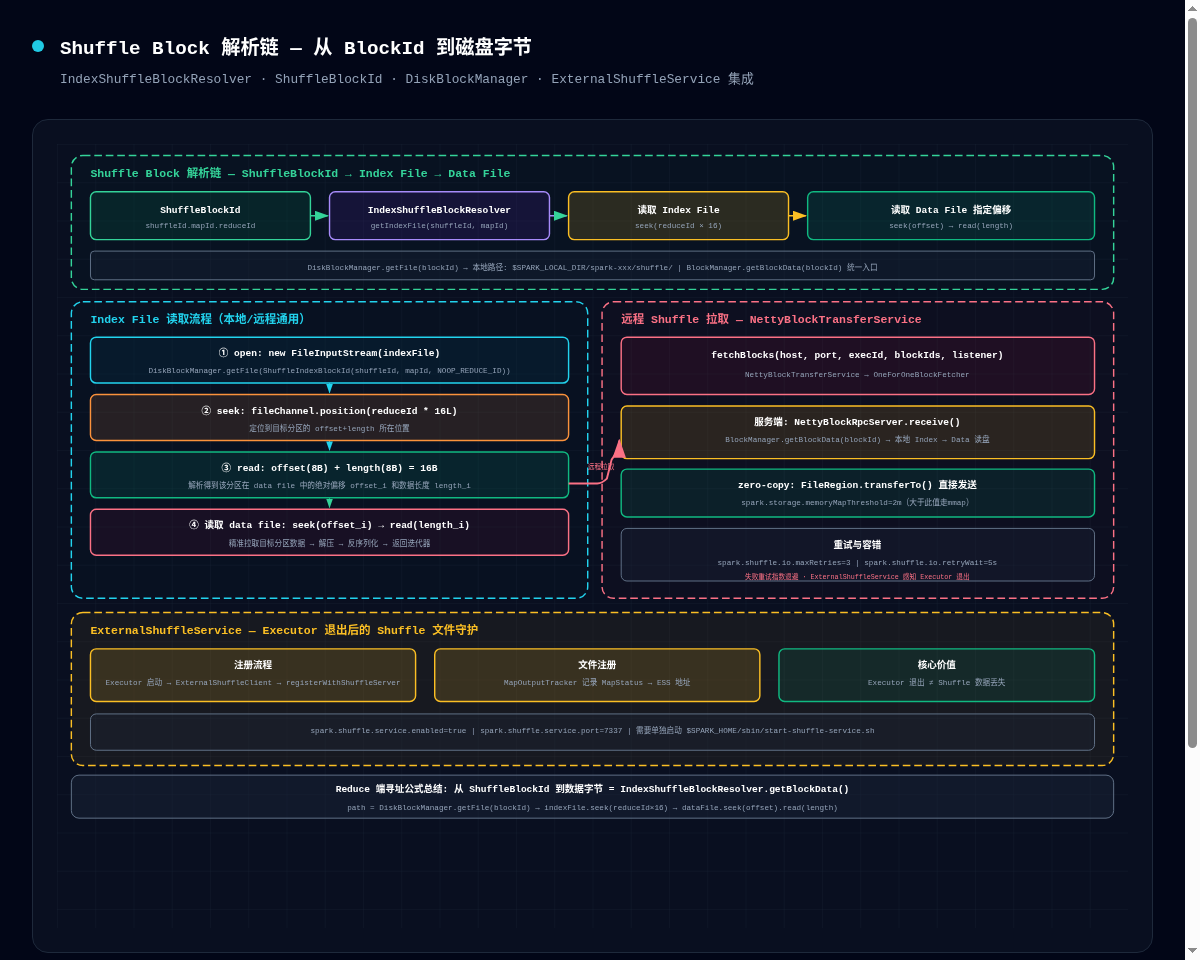Viewport: 1200px width, 960px height.
Task: Select the ShuffleBlockId box
Action: tap(200, 216)
